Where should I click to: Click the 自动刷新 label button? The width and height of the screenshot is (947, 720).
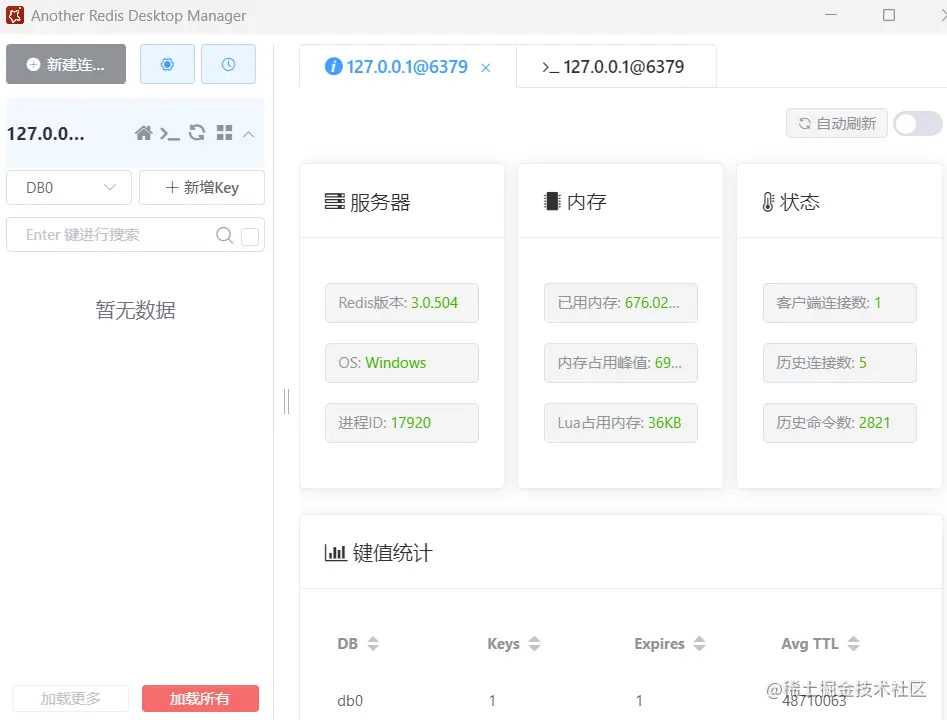pyautogui.click(x=836, y=124)
